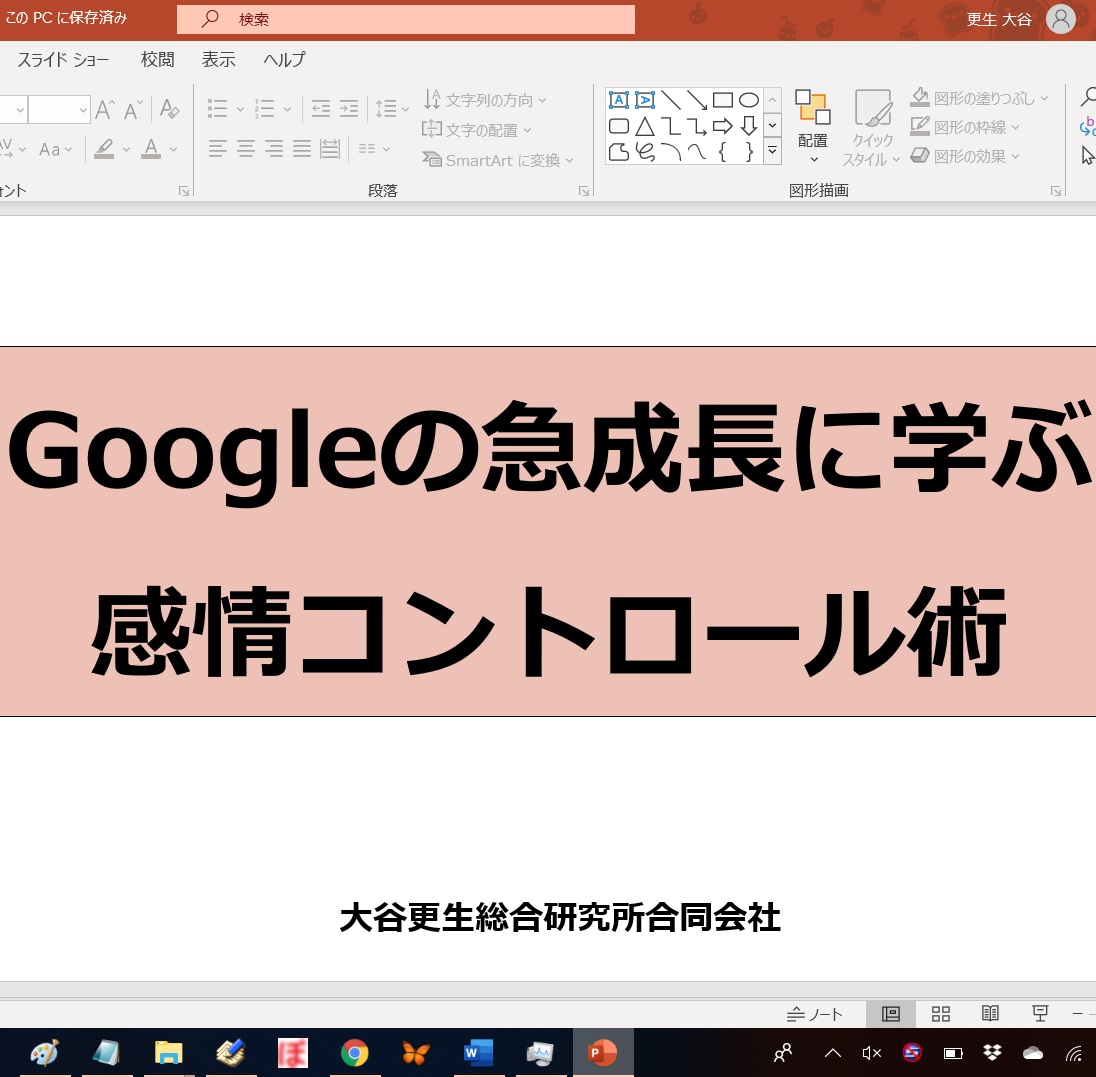The height and width of the screenshot is (1077, 1096).
Task: Expand the shapes gallery with More arrow
Action: 772,151
